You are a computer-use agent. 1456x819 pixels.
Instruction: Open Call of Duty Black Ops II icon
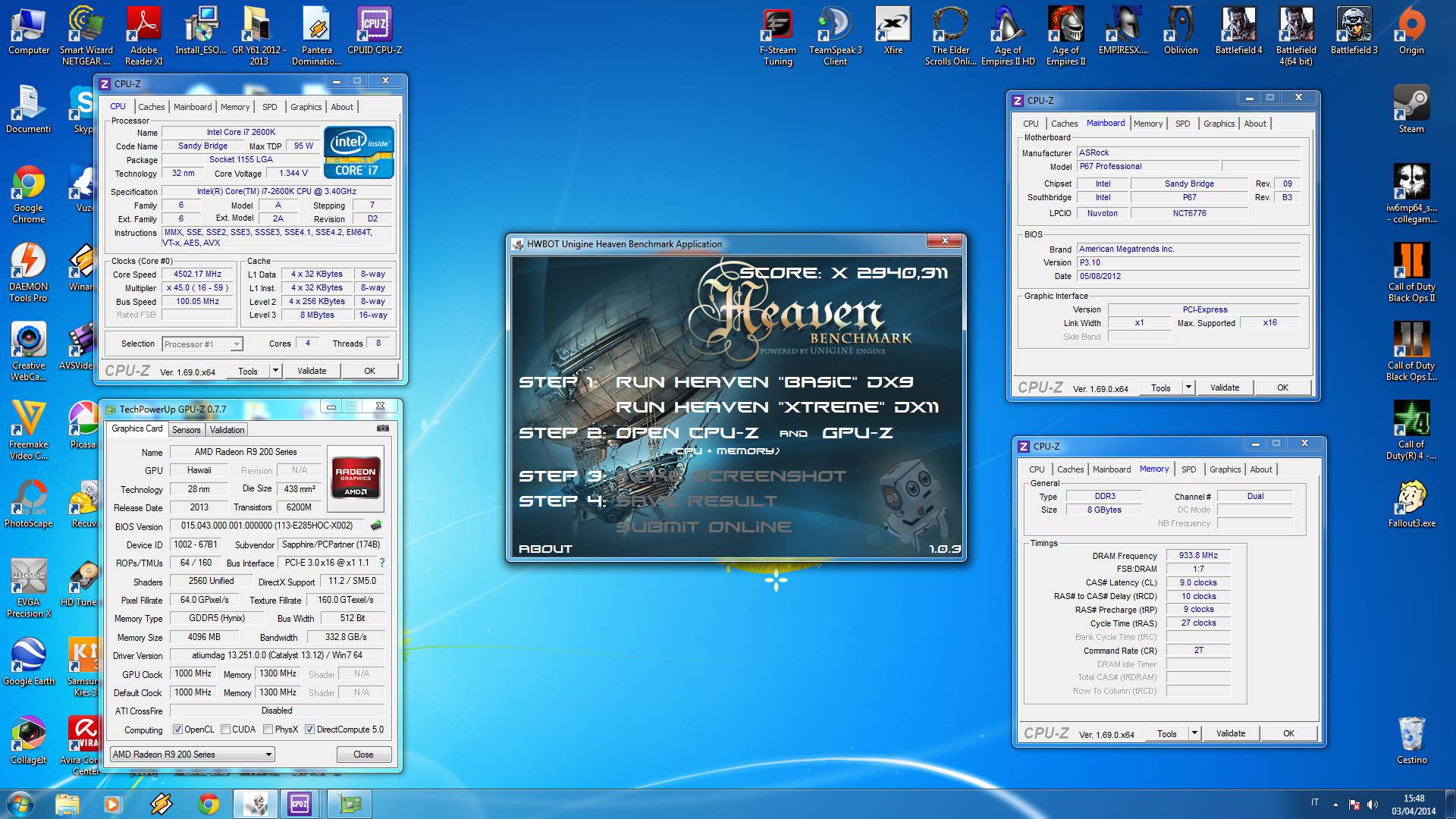(1411, 272)
